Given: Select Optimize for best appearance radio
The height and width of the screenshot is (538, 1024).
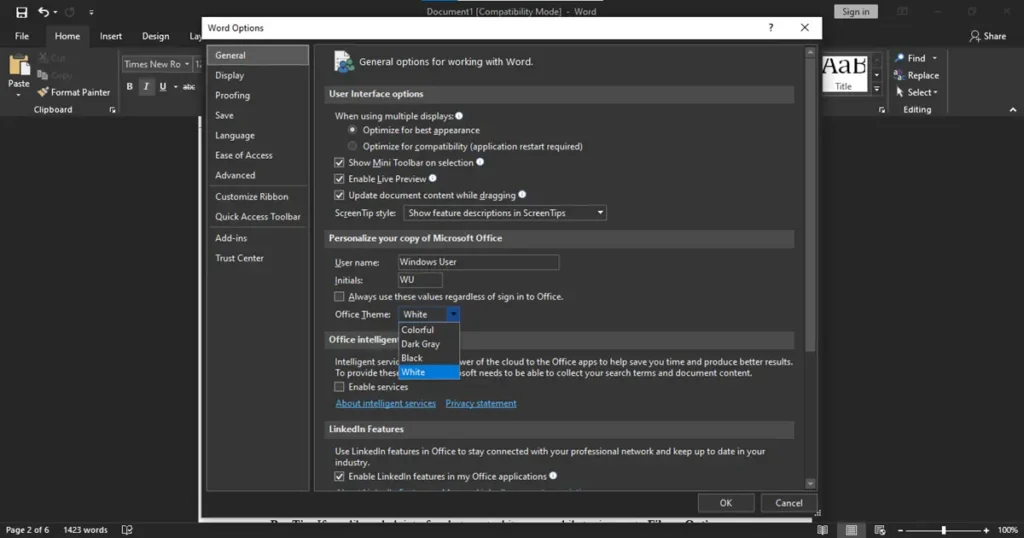Looking at the screenshot, I should 353,130.
